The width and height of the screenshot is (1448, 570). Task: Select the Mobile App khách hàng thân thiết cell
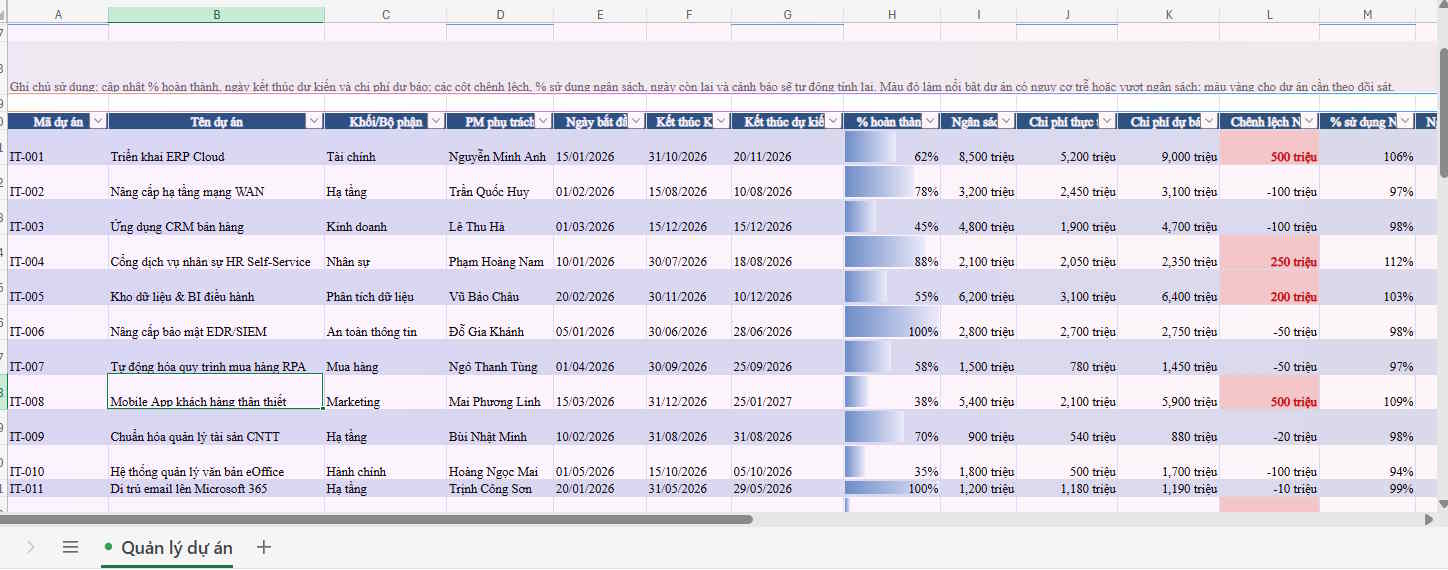[216, 392]
